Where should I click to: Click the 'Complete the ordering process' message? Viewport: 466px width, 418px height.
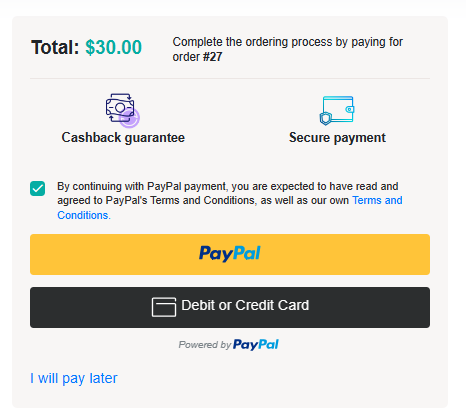288,49
